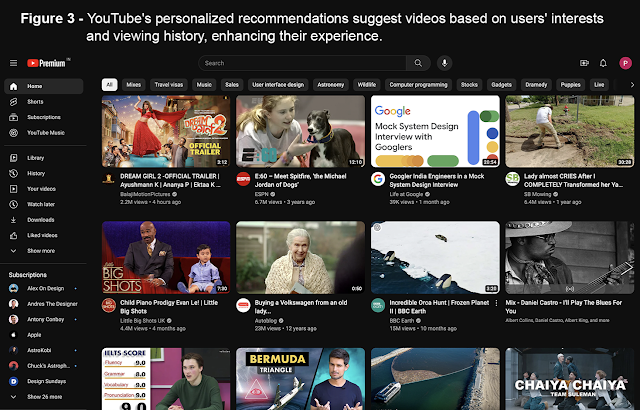Select the Puppies filter chip

pyautogui.click(x=570, y=85)
